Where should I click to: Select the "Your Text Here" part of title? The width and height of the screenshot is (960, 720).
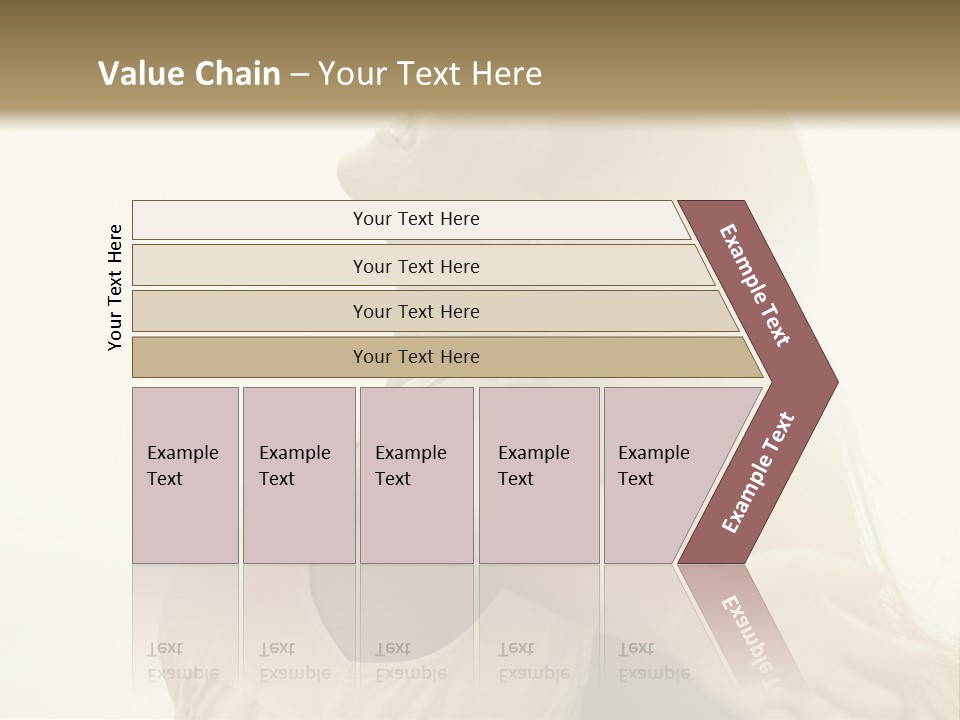[430, 73]
